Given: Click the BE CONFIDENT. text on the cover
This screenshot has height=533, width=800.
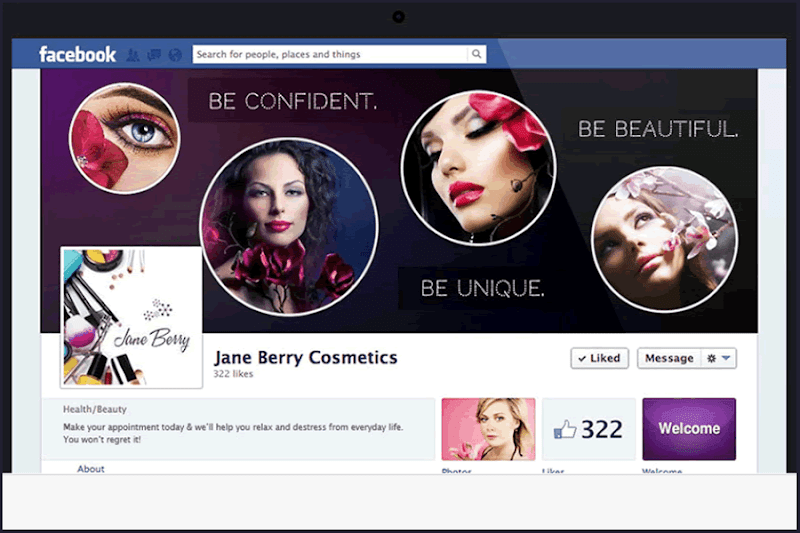Looking at the screenshot, I should coord(293,101).
